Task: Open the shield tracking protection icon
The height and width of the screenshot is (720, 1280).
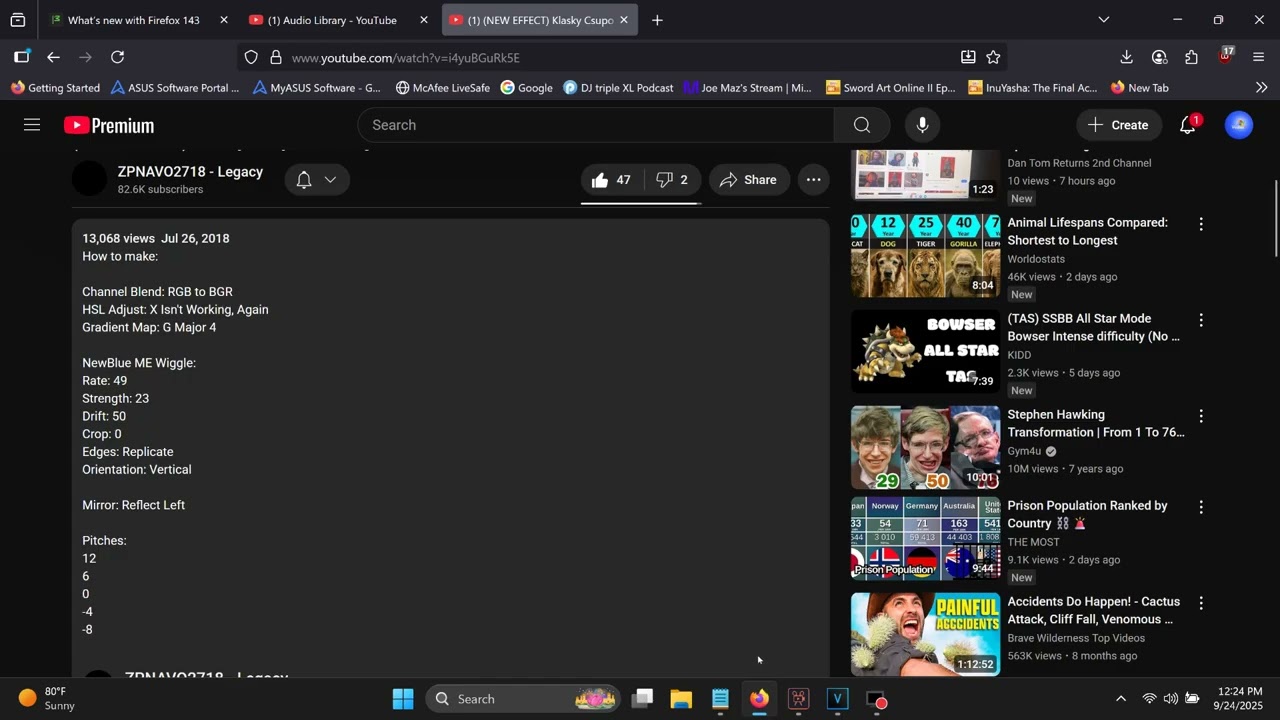Action: click(x=251, y=57)
